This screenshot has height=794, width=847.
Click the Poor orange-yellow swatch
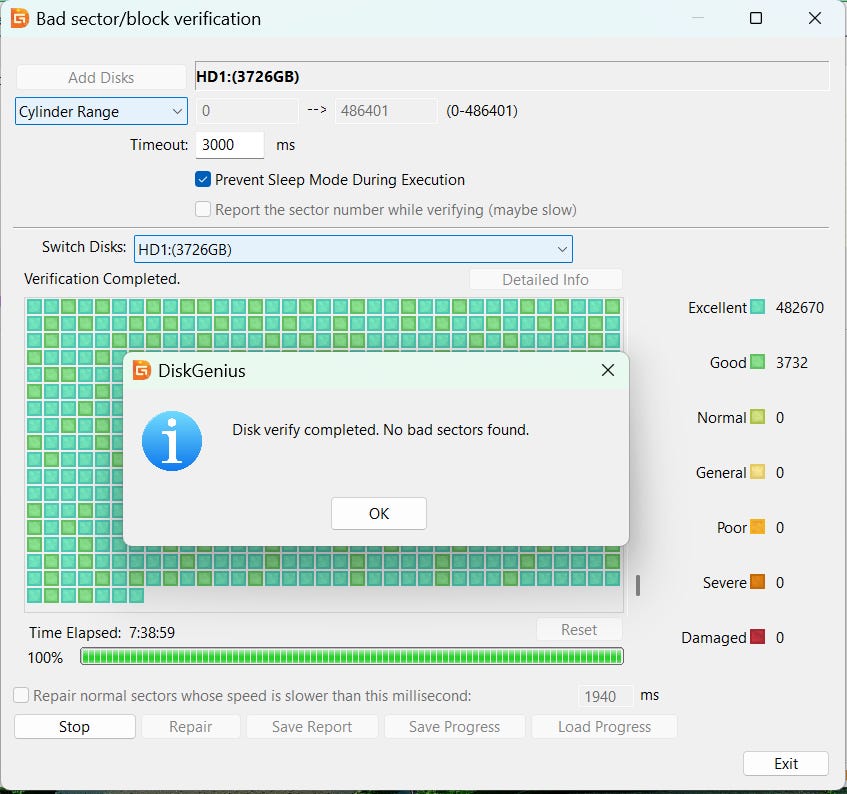(758, 527)
